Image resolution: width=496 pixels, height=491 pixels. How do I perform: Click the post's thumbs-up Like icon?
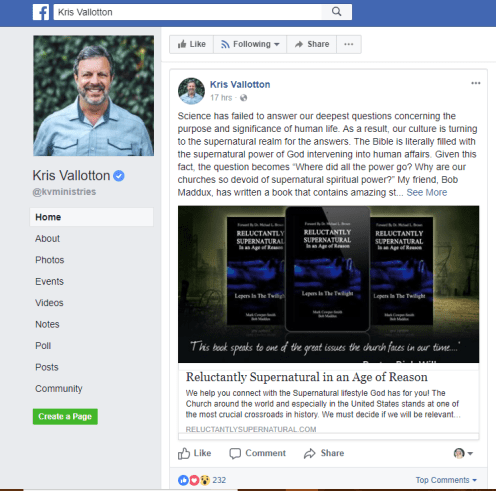coord(184,453)
